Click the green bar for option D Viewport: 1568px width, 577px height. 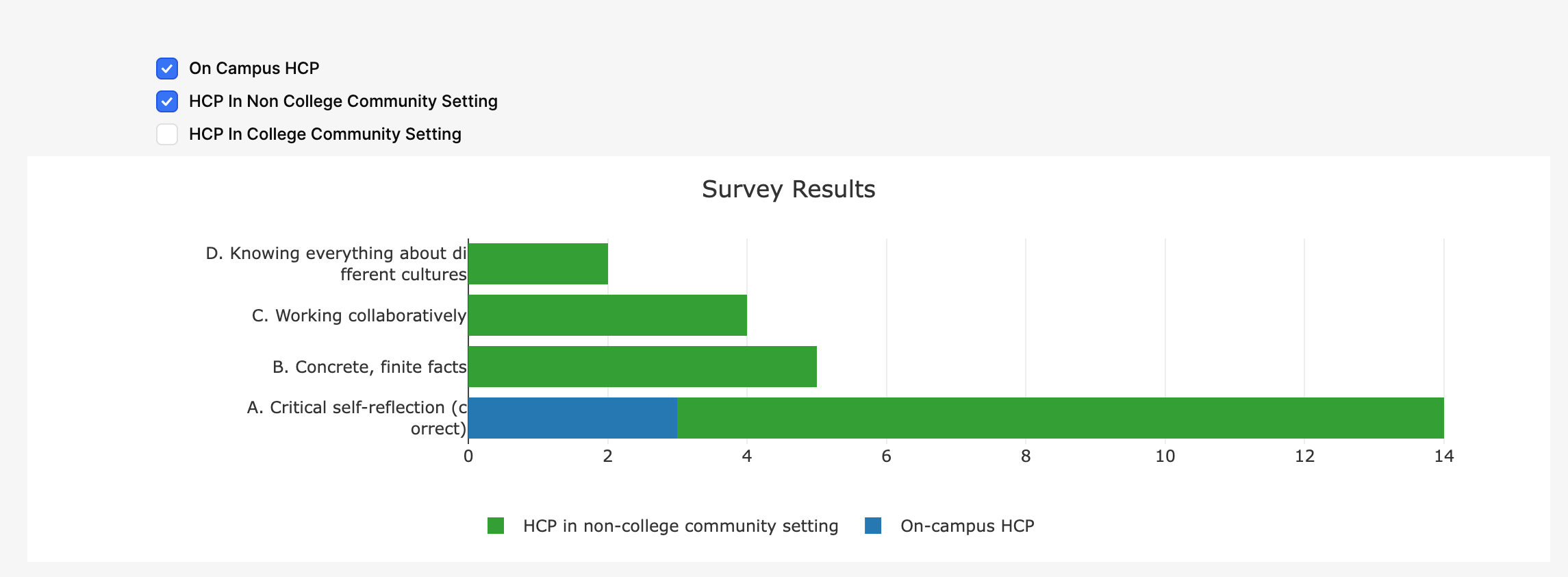pyautogui.click(x=538, y=264)
